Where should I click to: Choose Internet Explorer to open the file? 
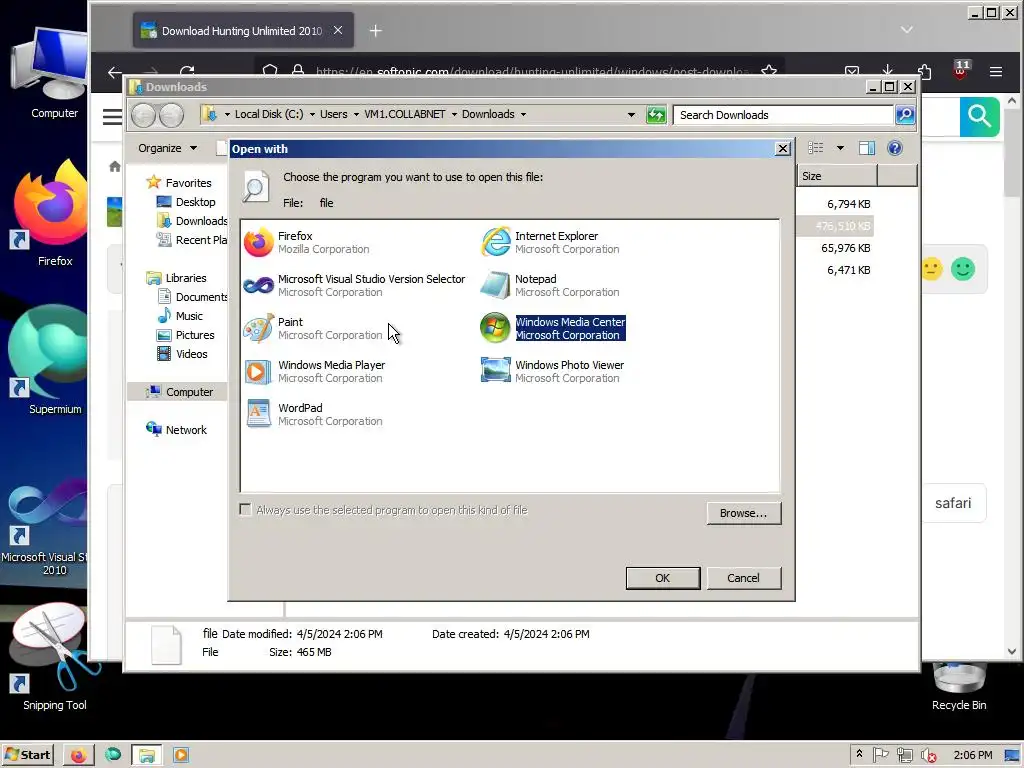click(x=551, y=242)
